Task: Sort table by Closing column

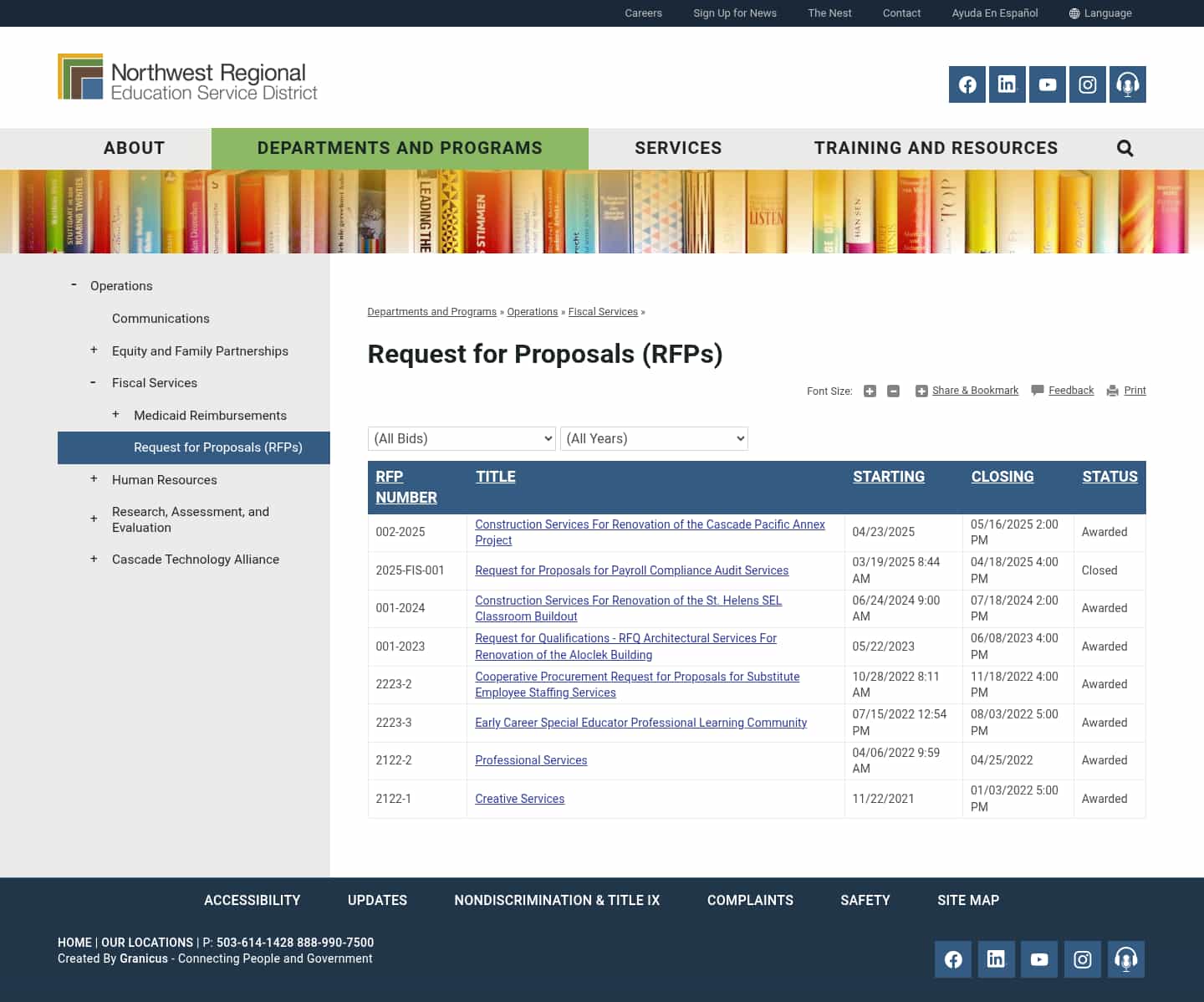Action: [x=1002, y=477]
